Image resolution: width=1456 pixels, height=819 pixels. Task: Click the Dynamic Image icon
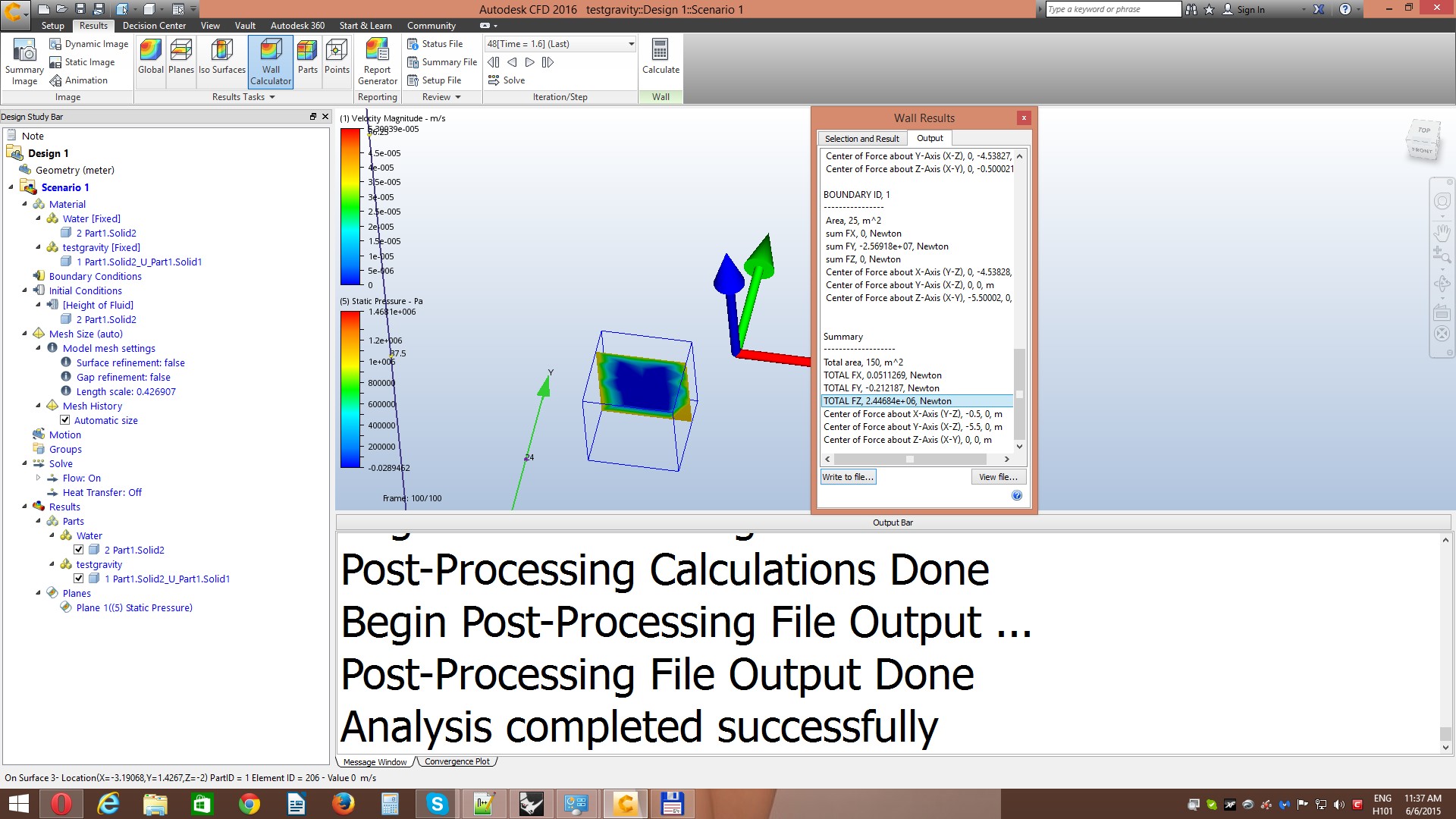pyautogui.click(x=55, y=44)
